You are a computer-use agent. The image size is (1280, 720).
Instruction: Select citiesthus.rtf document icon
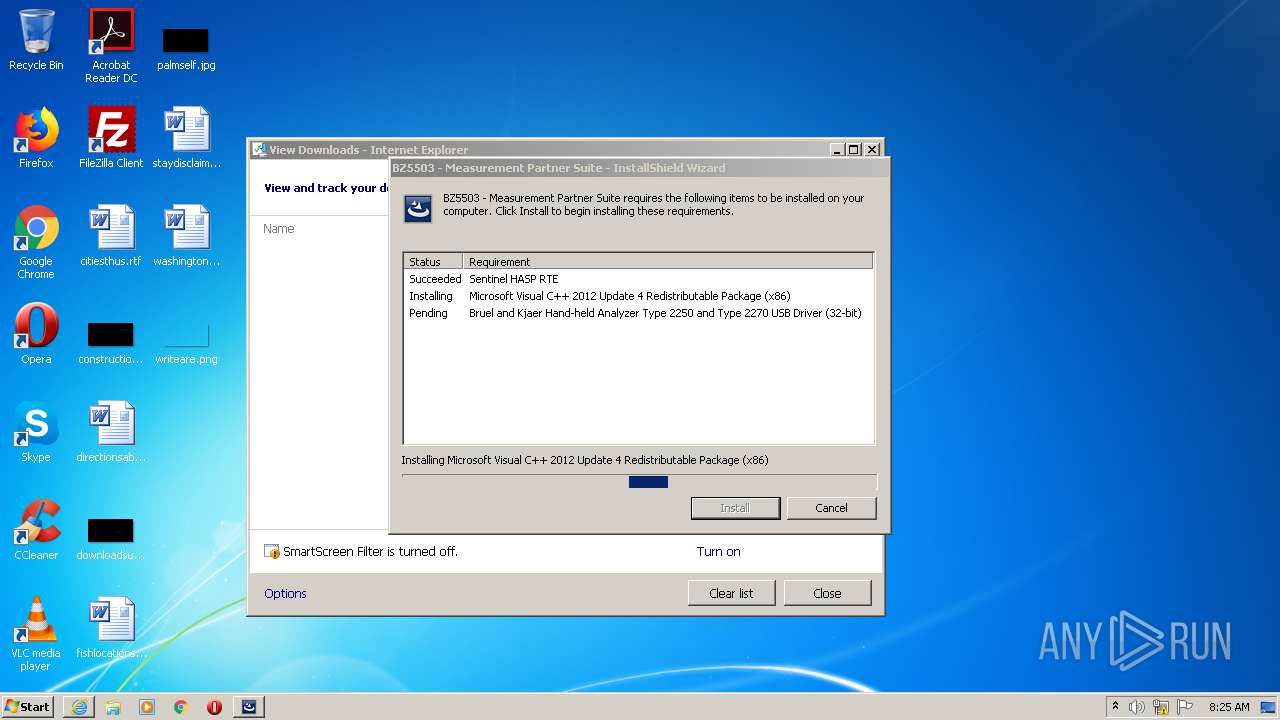(x=111, y=236)
